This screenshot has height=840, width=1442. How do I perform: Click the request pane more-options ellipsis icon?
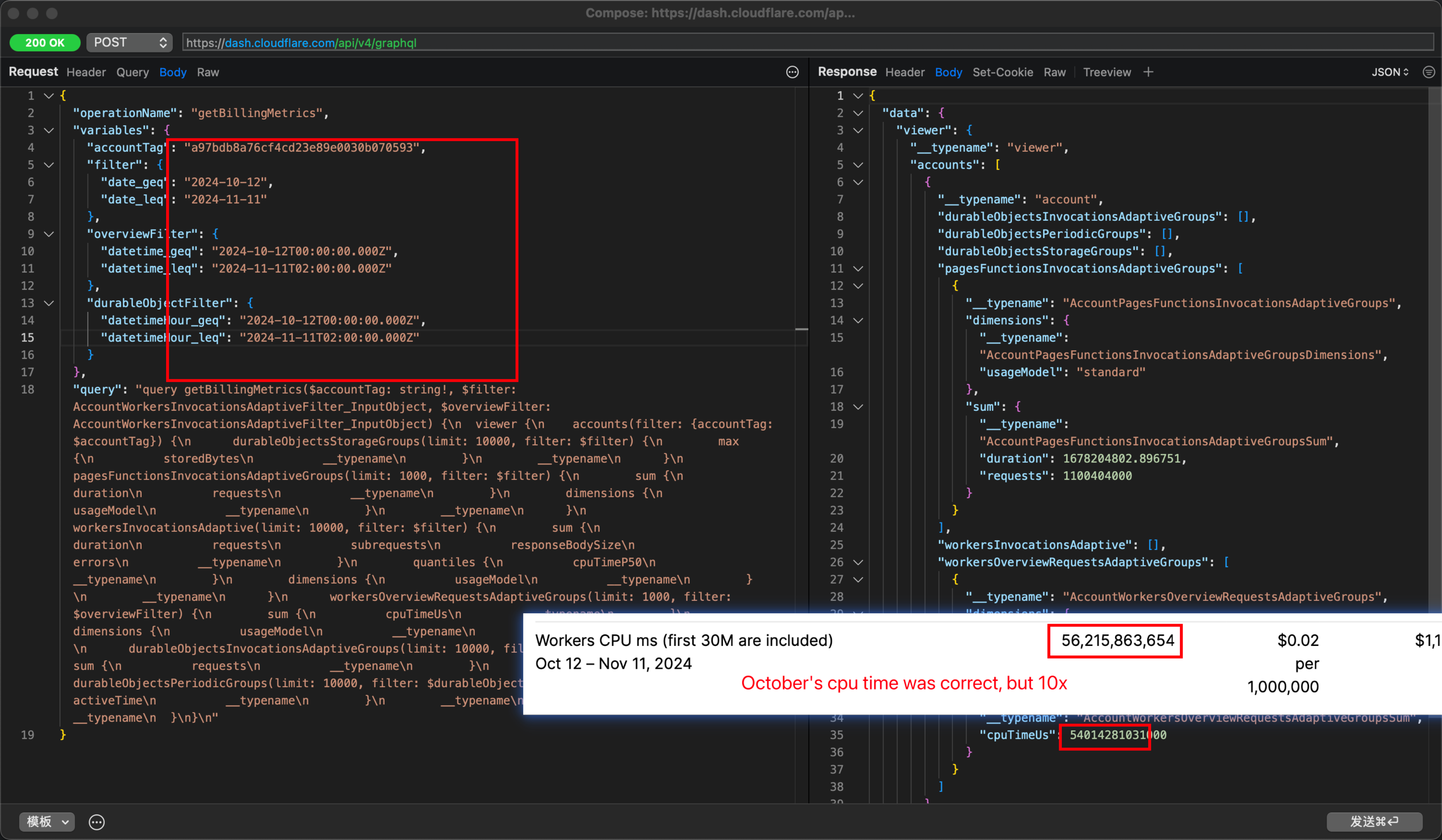[792, 72]
